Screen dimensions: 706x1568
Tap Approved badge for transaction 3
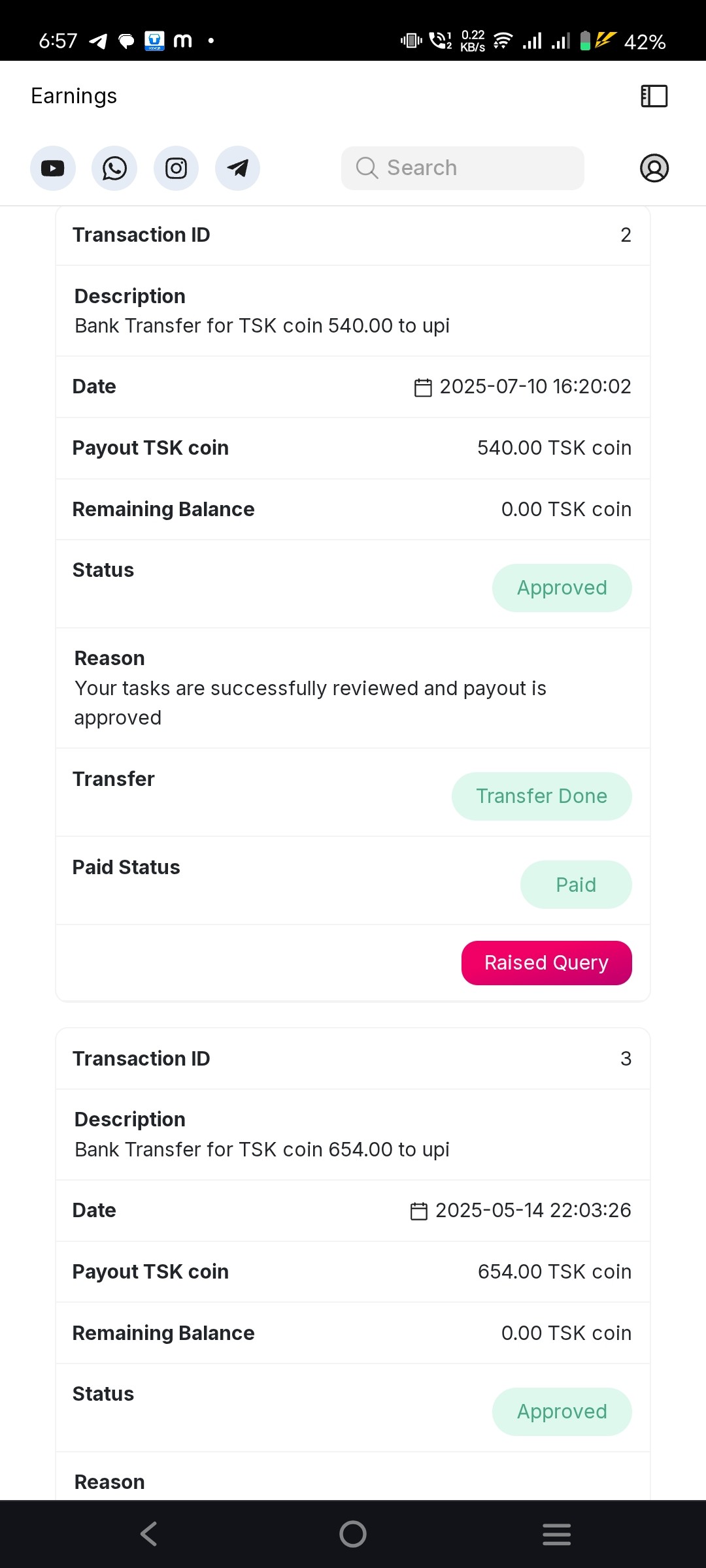562,1412
